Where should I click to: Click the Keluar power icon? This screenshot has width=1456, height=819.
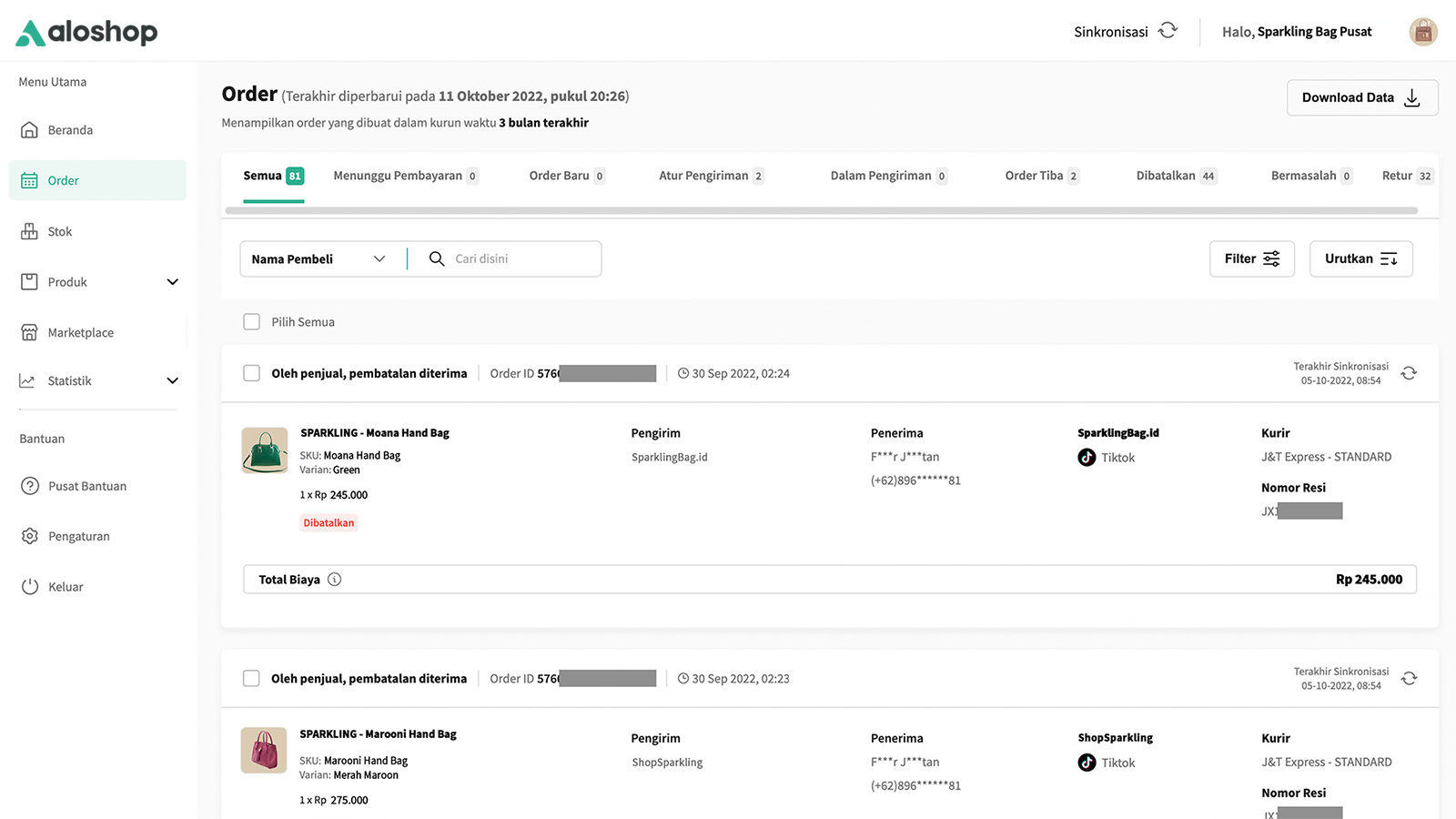29,586
